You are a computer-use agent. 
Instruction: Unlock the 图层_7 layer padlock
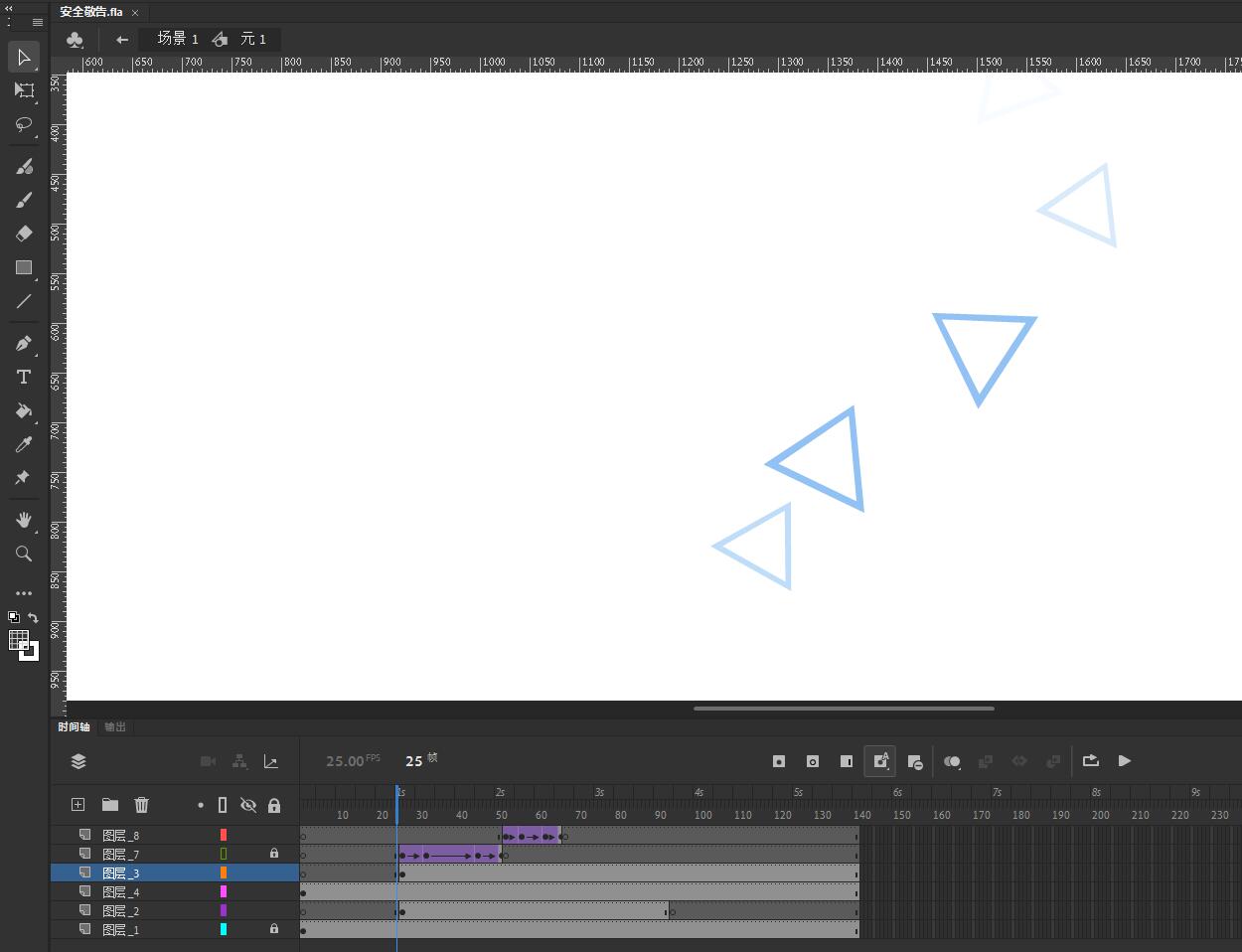pyautogui.click(x=274, y=854)
